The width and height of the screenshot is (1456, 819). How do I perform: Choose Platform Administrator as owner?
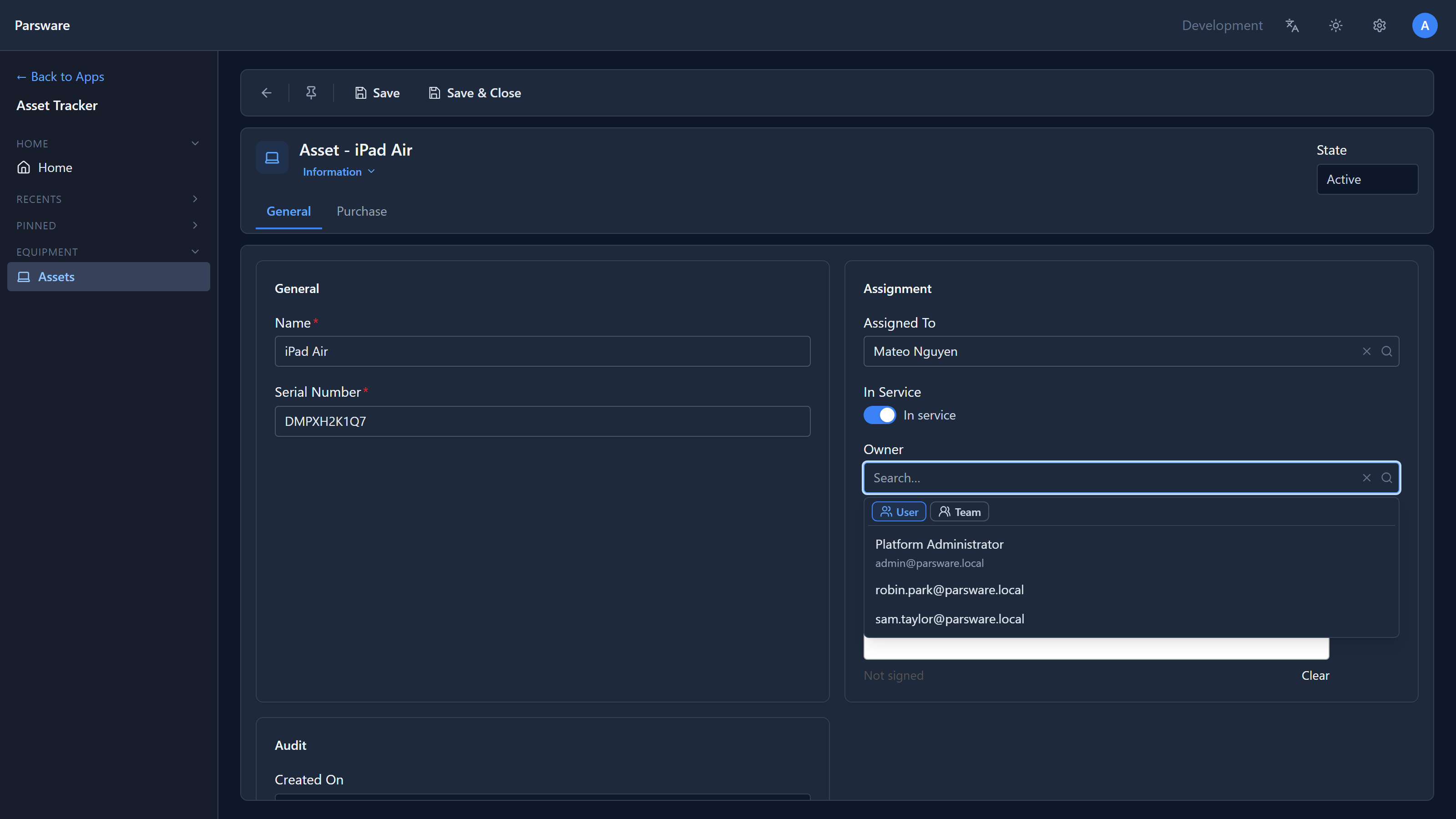pyautogui.click(x=1131, y=553)
